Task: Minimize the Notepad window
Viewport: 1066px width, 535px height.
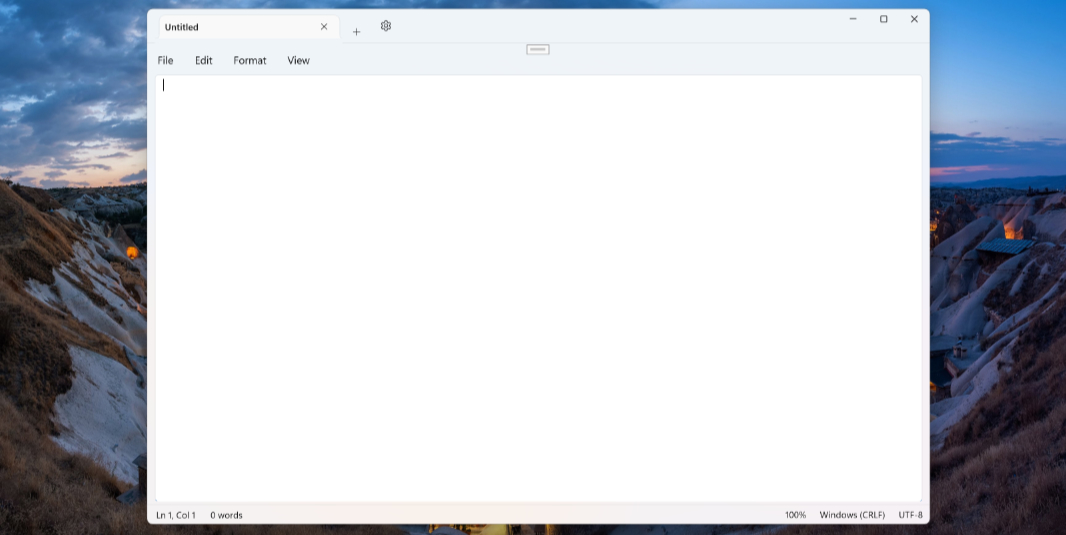Action: click(853, 19)
